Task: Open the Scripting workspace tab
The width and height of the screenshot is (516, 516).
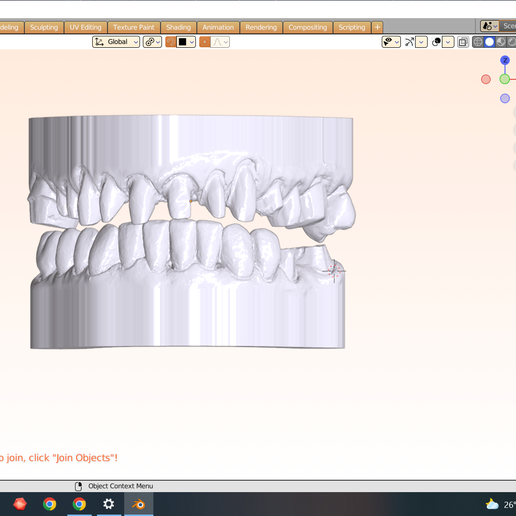Action: (x=352, y=27)
